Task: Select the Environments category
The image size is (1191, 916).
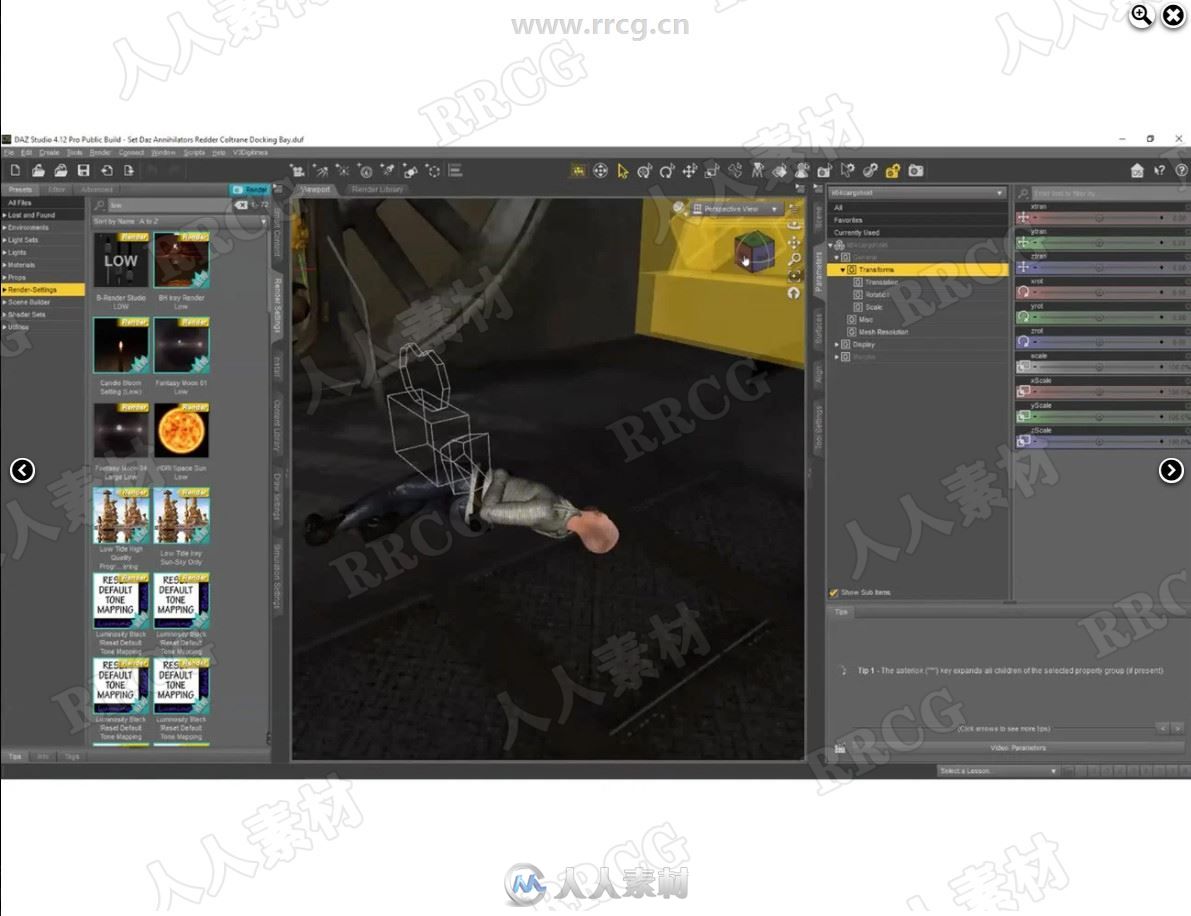Action: tap(43, 227)
